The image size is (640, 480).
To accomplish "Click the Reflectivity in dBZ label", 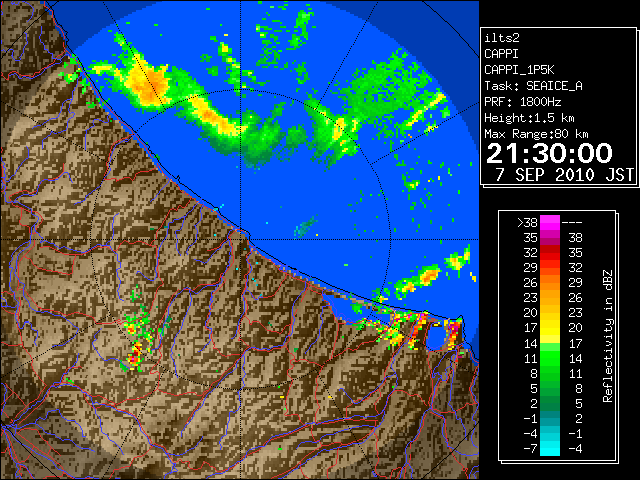I will pyautogui.click(x=607, y=336).
